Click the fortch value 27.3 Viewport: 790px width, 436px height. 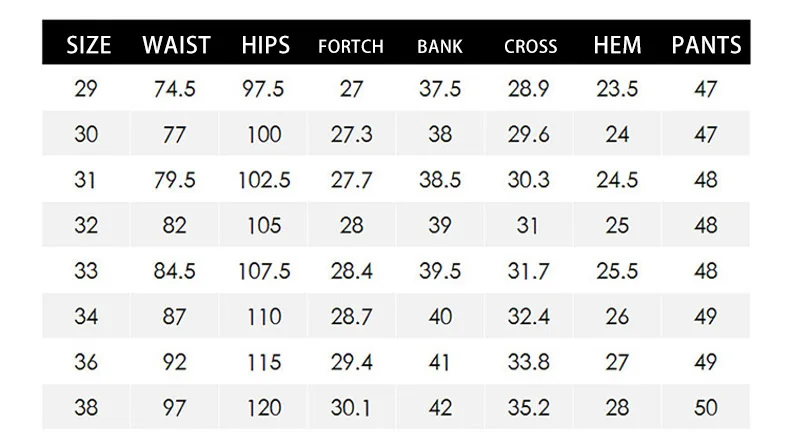pos(351,135)
